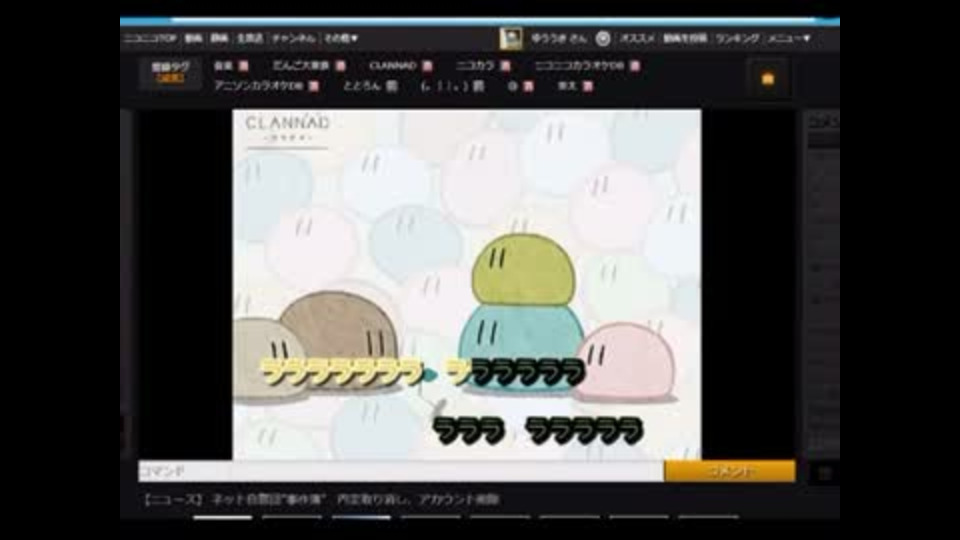Image resolution: width=960 pixels, height=540 pixels.
Task: Click the dictionary icon beside the アニソンカラオケDB tag
Action: (x=313, y=86)
